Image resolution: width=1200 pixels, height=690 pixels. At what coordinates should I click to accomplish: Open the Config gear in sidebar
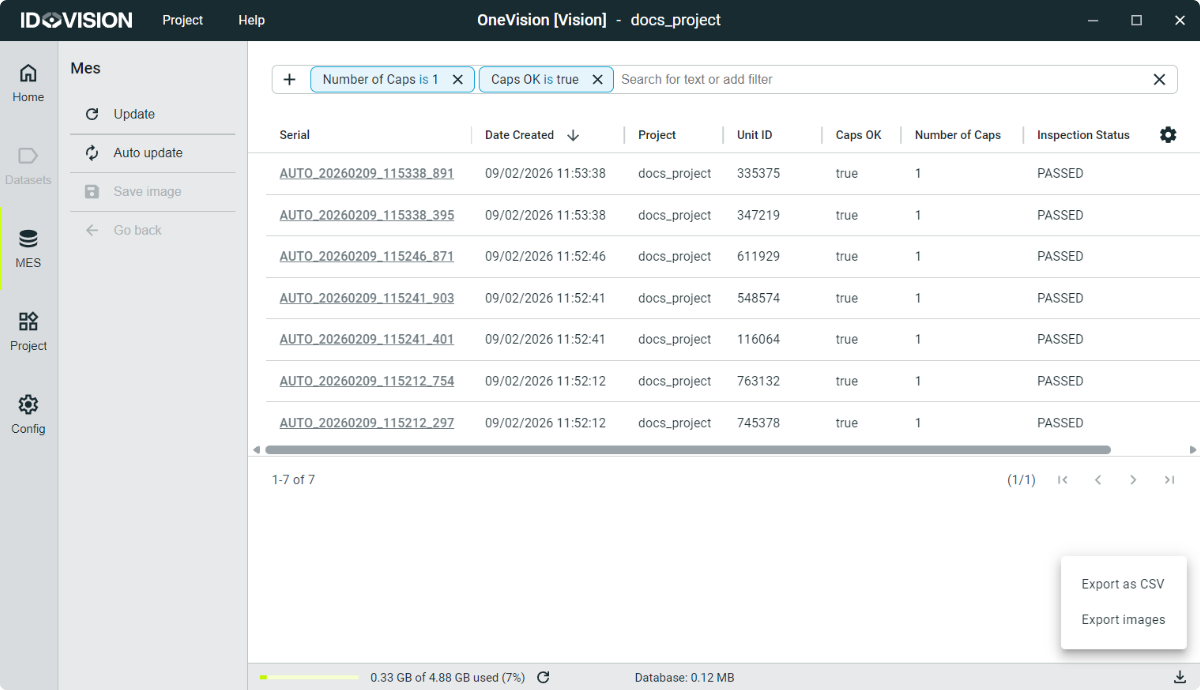pyautogui.click(x=28, y=414)
